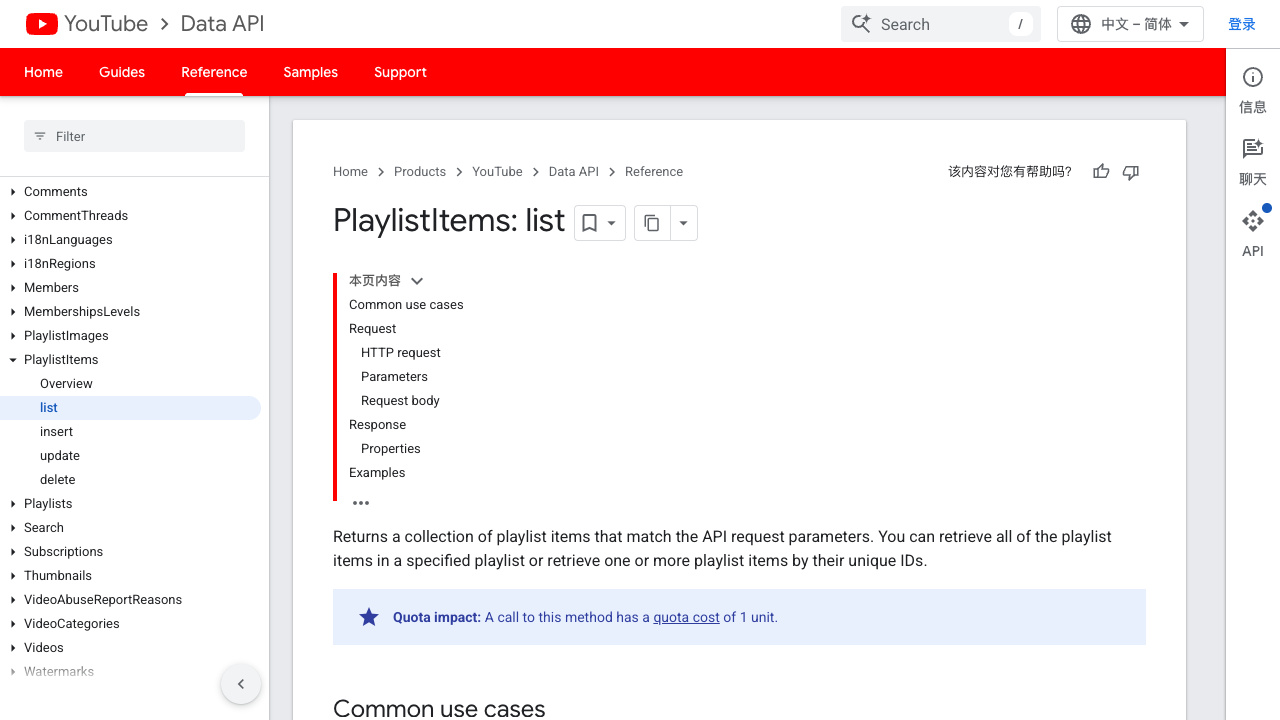The width and height of the screenshot is (1280, 720).
Task: Open the 信息 info panel icon
Action: pyautogui.click(x=1253, y=78)
